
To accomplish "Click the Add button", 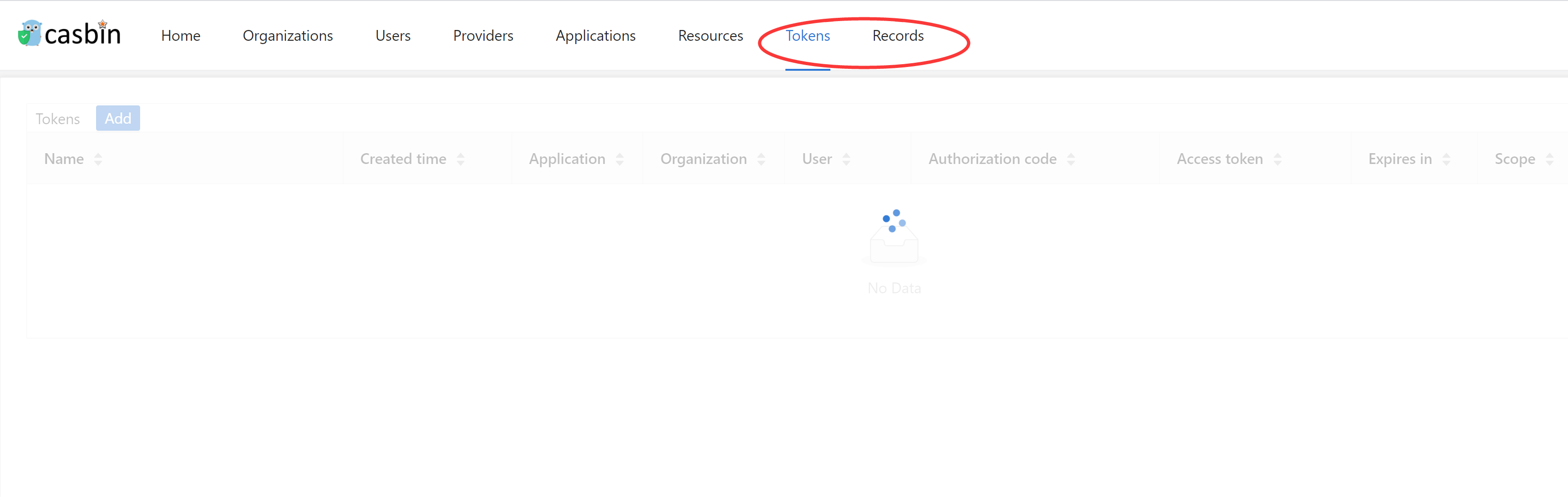I will (x=118, y=118).
